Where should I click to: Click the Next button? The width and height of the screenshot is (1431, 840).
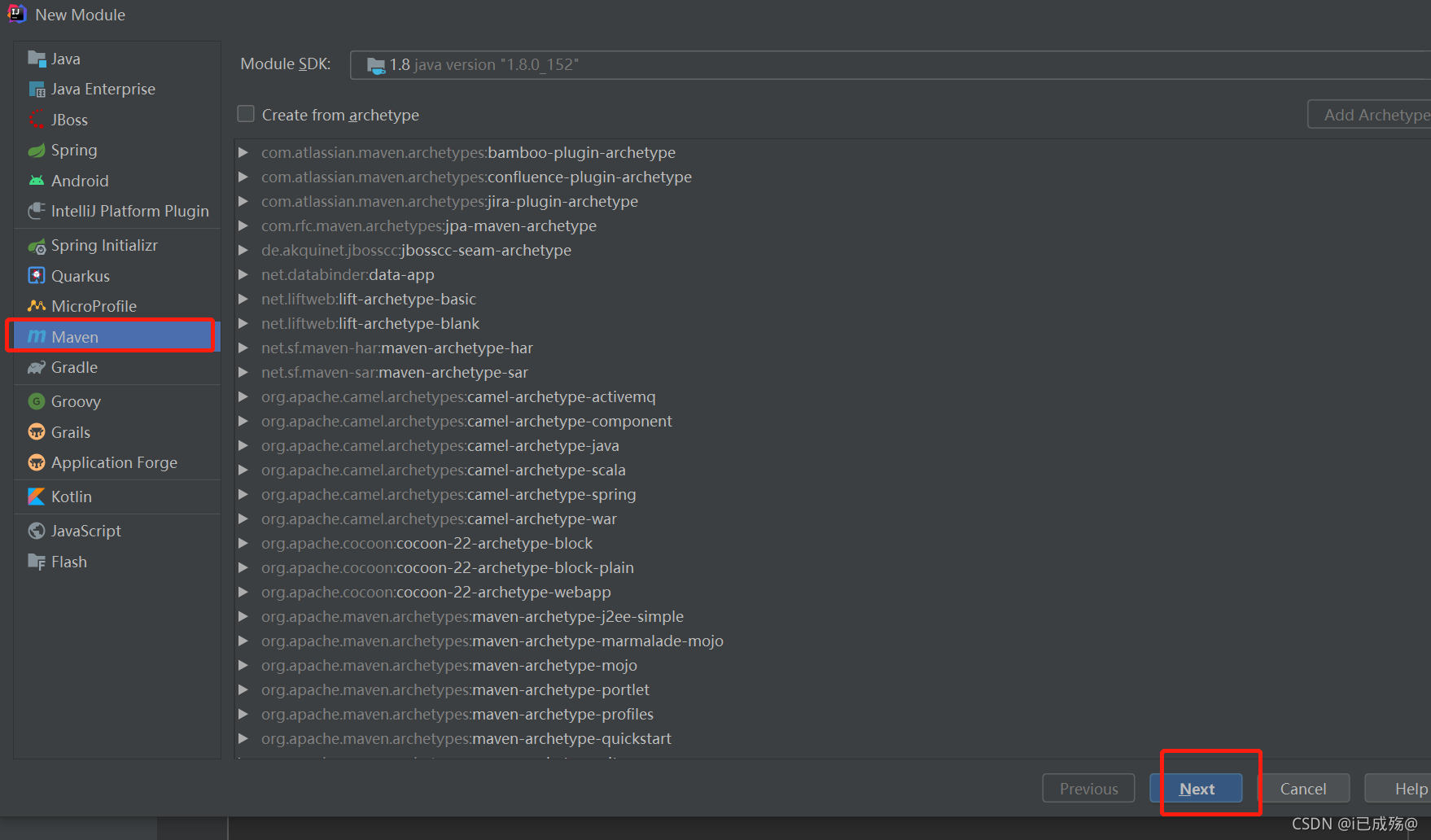(x=1196, y=789)
